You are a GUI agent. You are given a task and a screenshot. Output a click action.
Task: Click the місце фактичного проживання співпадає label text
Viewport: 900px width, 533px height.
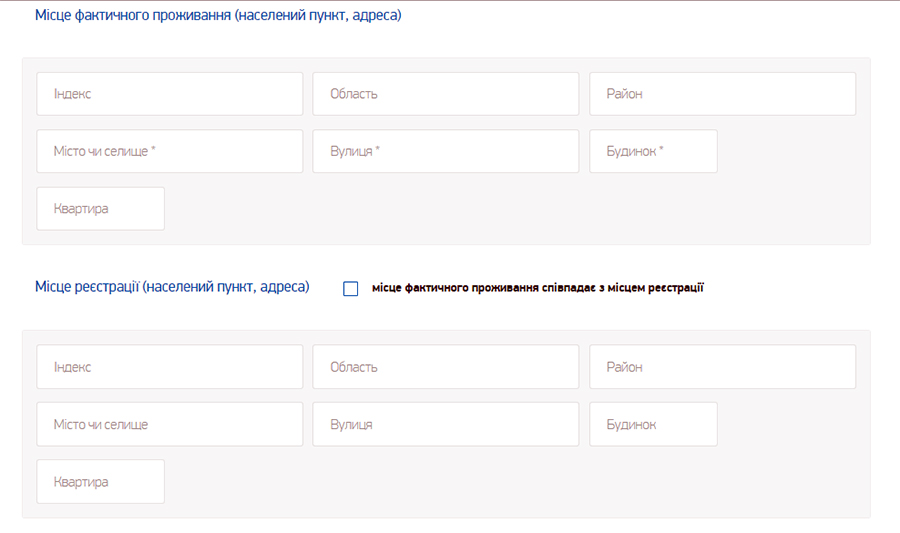pos(537,287)
